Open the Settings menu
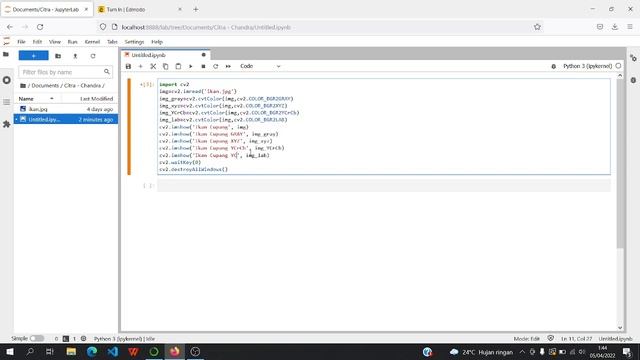 pos(134,42)
